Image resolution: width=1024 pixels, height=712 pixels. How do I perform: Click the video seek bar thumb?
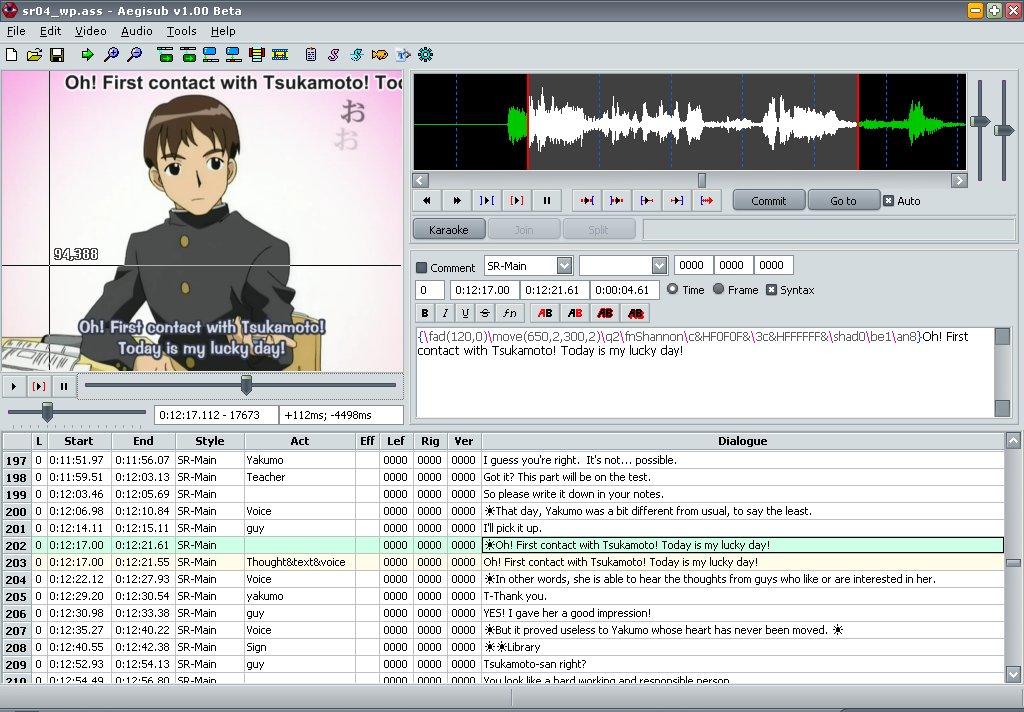pos(246,385)
